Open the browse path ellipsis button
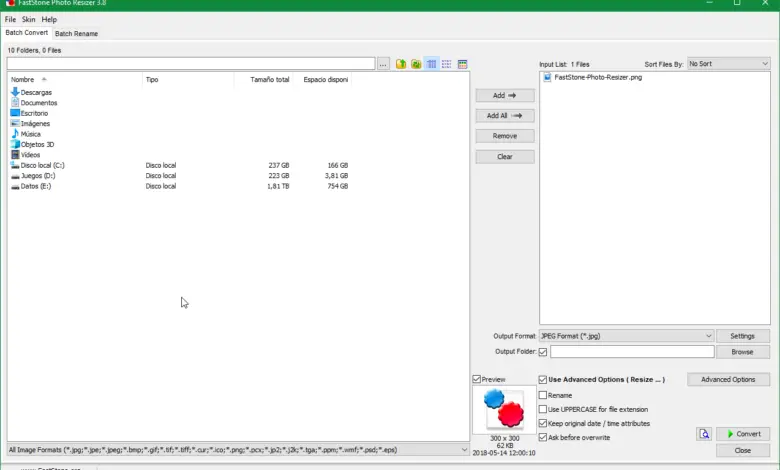780x470 pixels. coord(383,64)
